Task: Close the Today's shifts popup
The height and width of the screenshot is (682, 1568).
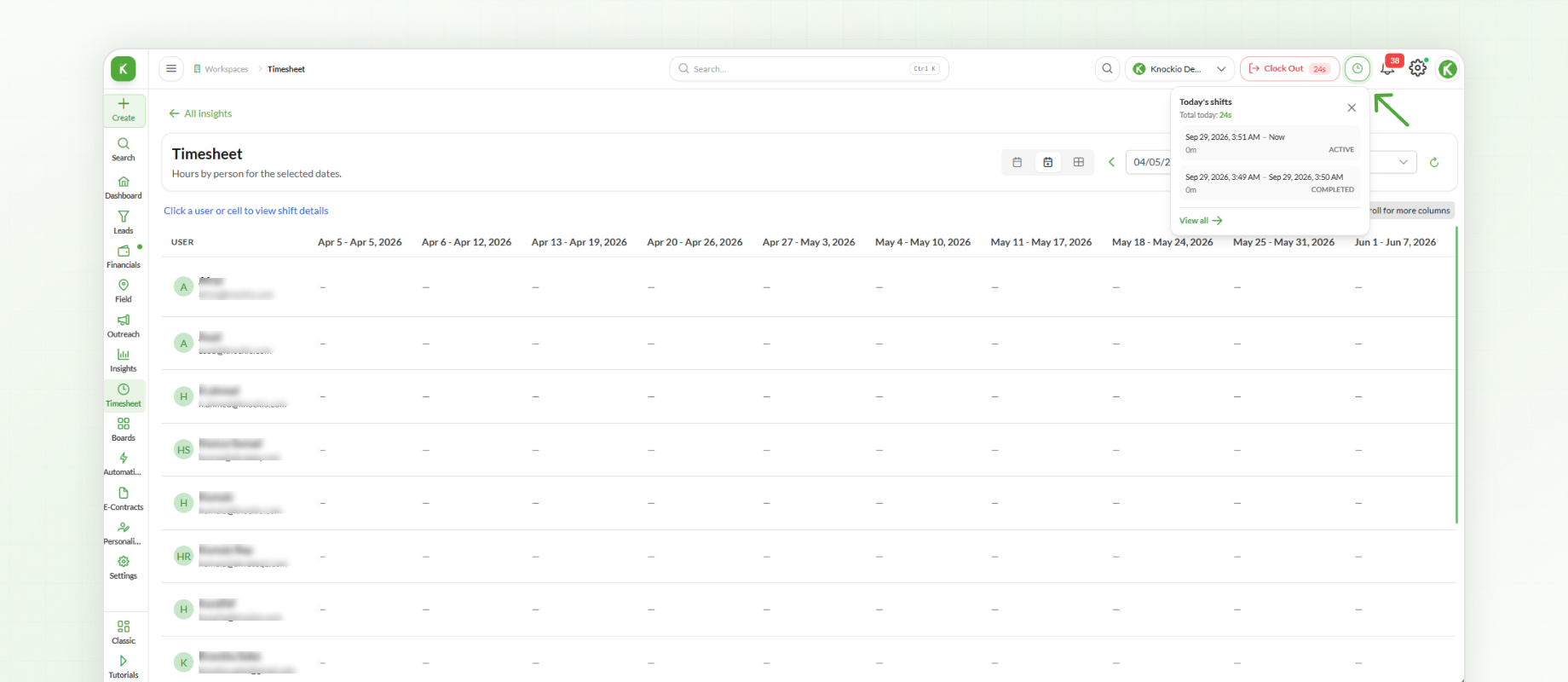Action: (1352, 107)
